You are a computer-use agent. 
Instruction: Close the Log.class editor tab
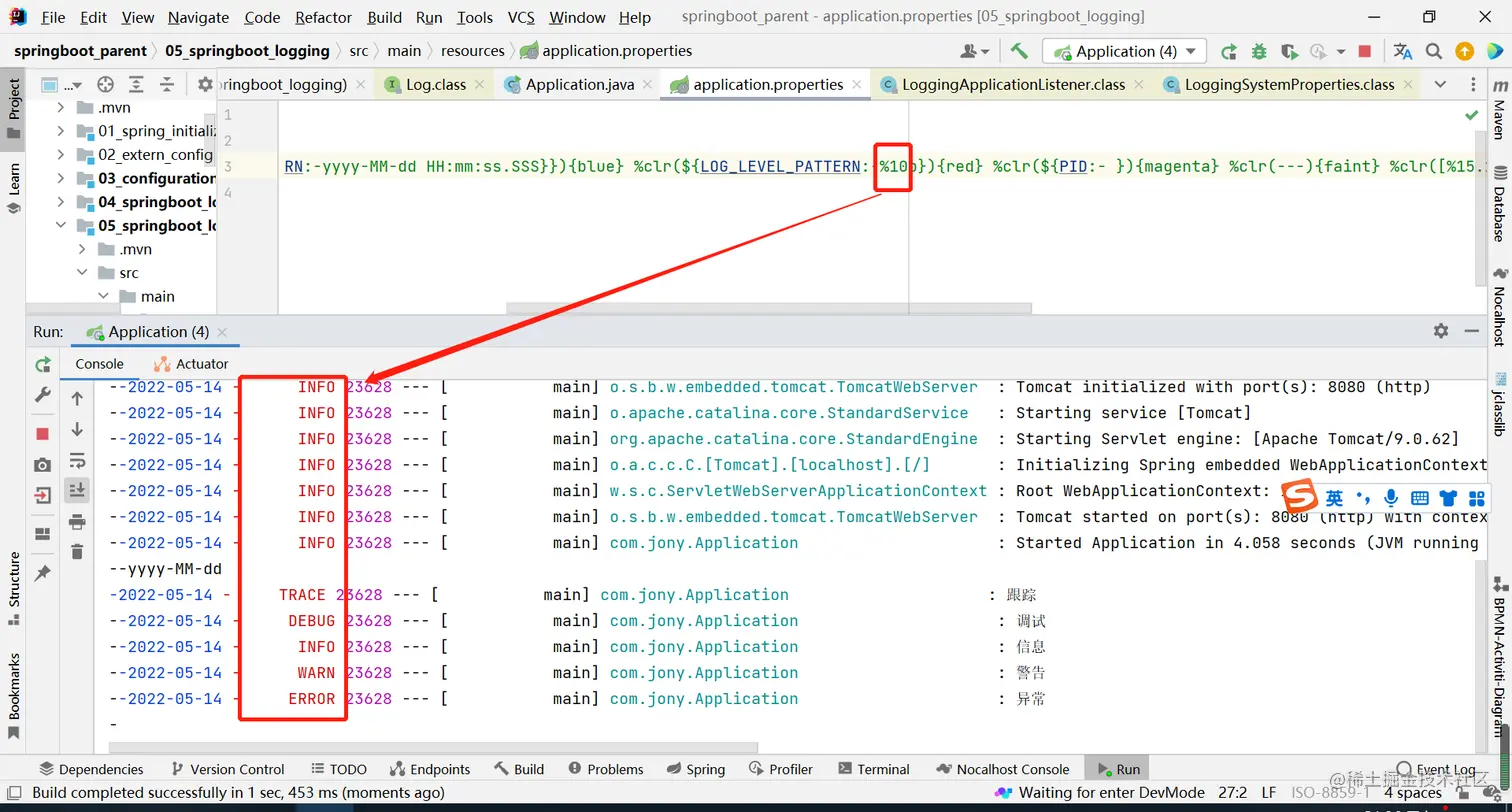click(x=480, y=85)
